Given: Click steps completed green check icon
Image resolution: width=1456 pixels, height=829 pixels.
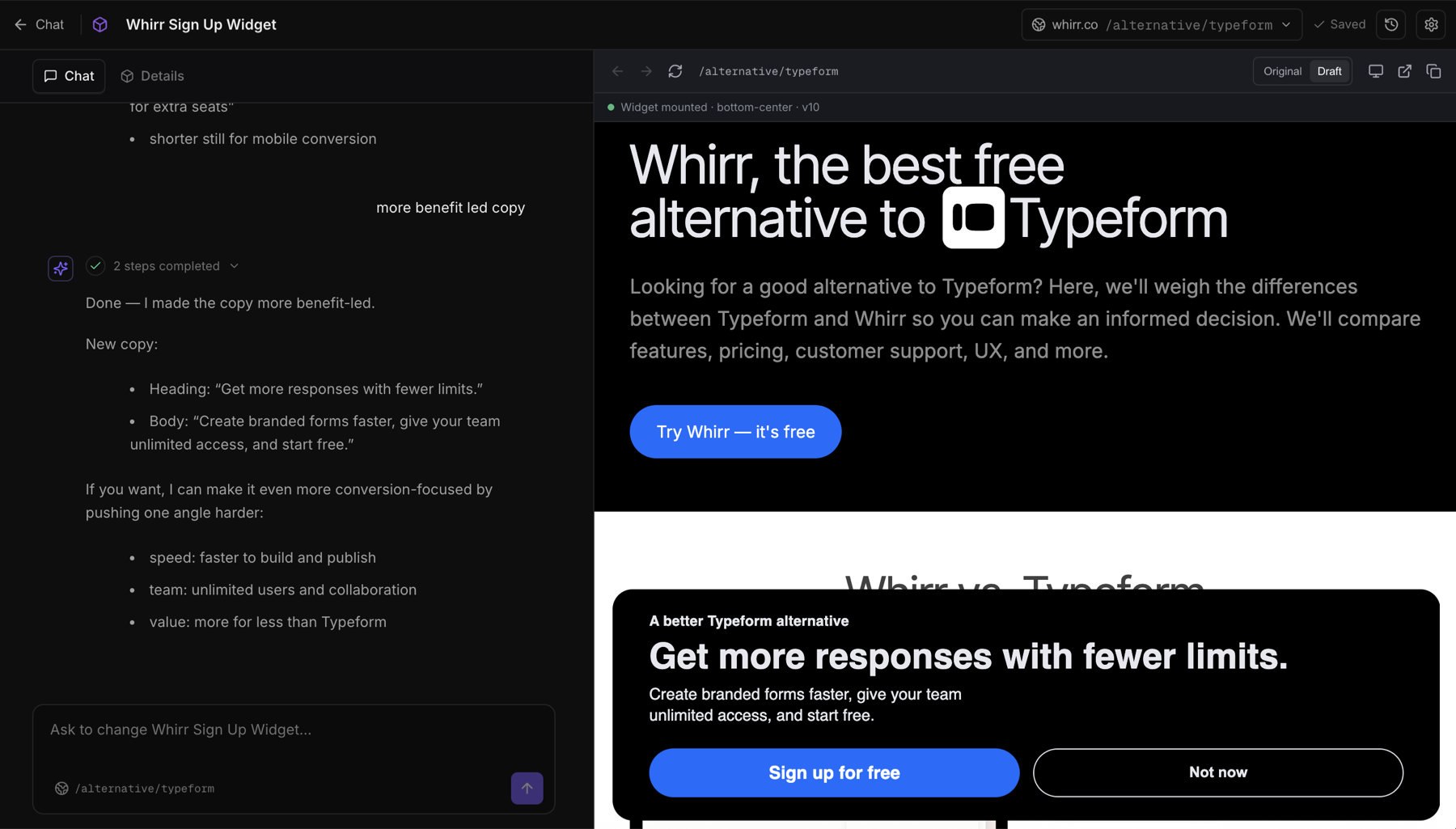Looking at the screenshot, I should (95, 266).
